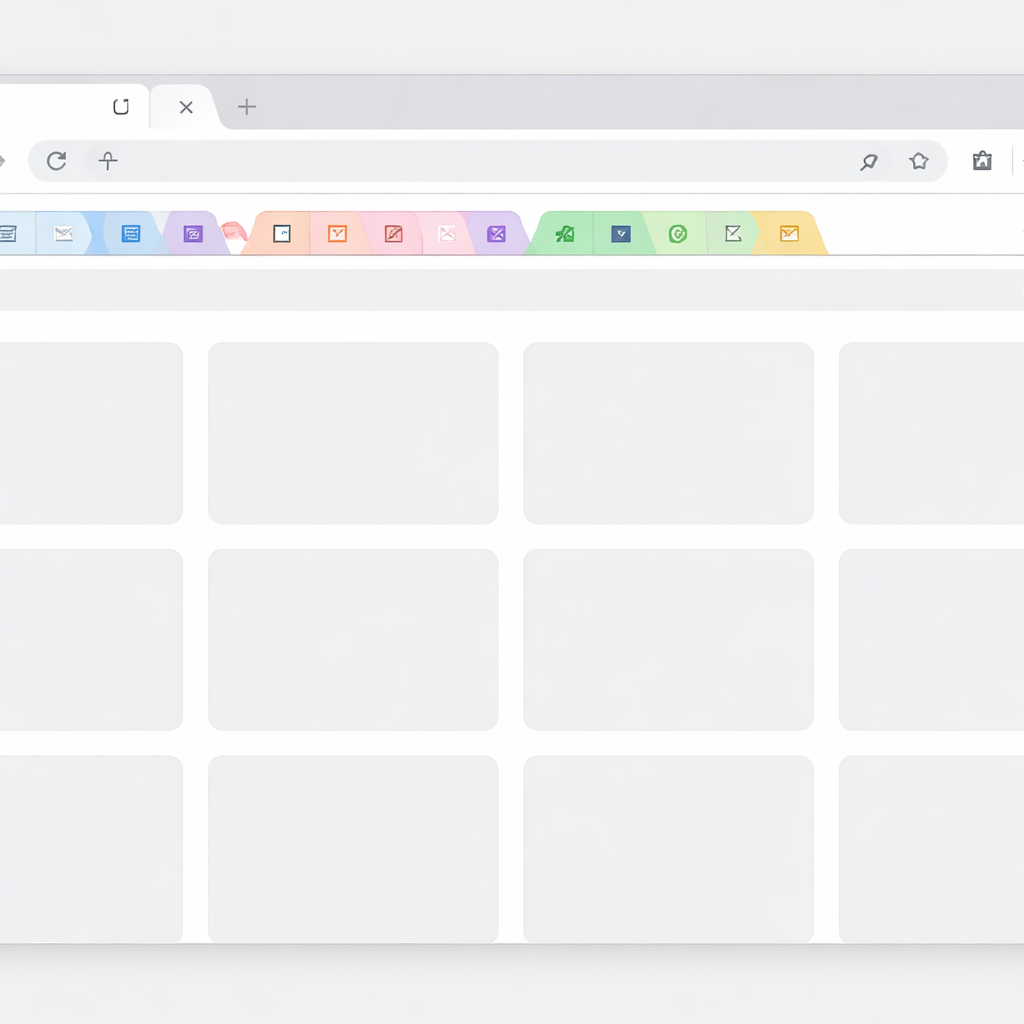Select the third tile in the bottom row
This screenshot has width=1024, height=1024.
tap(668, 849)
